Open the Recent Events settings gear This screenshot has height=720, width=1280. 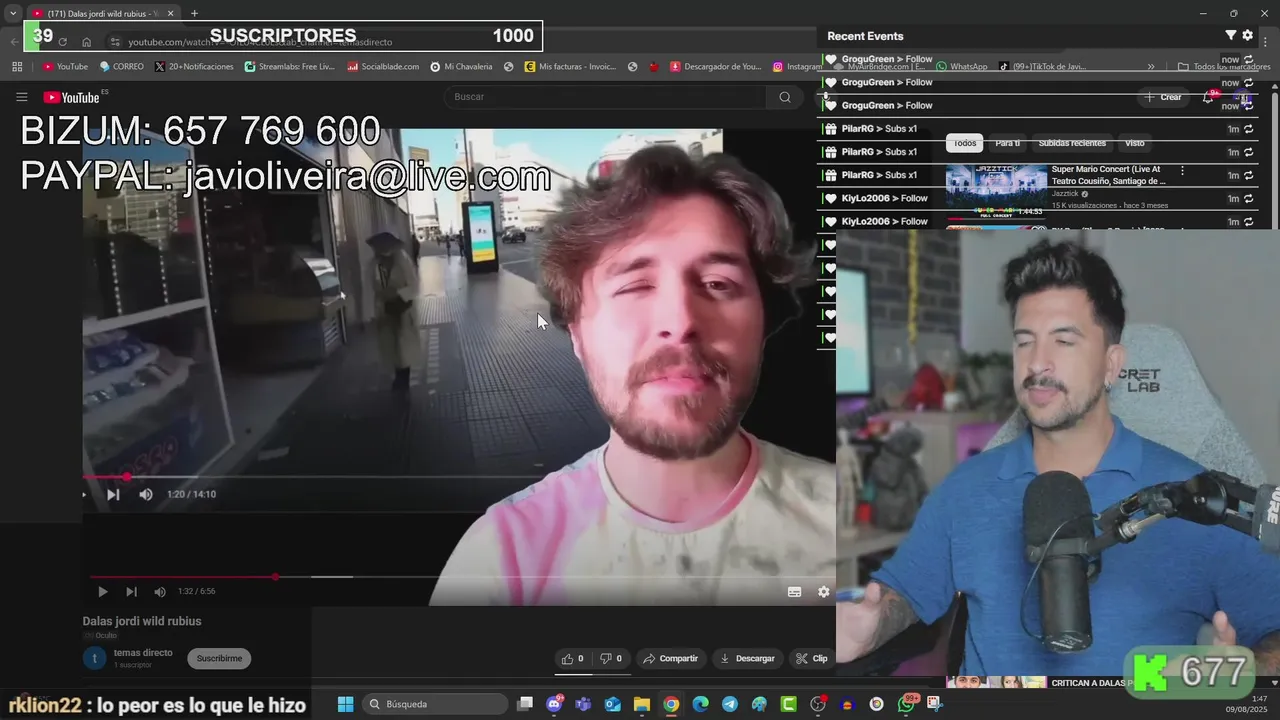pos(1248,35)
